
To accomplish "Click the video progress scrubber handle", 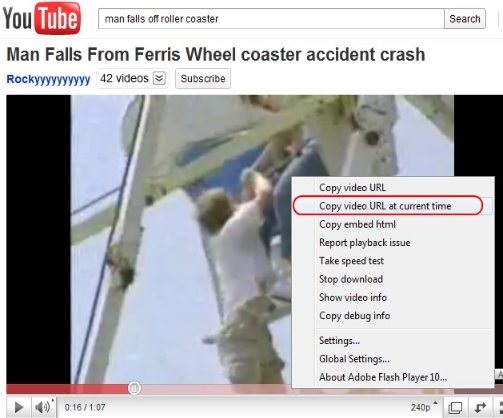I will point(134,388).
